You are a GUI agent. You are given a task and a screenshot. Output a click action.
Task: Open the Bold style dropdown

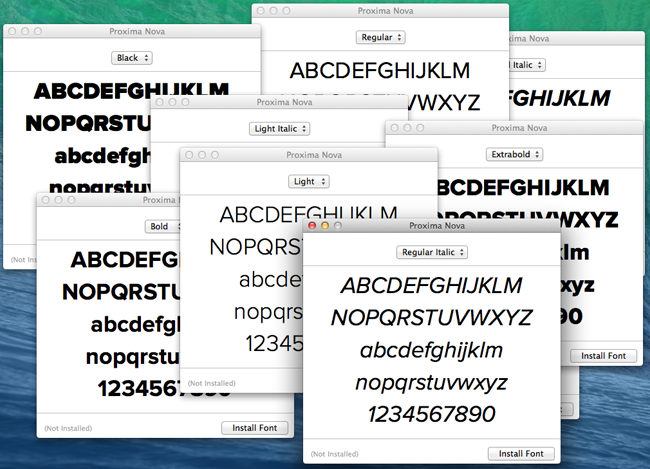163,226
